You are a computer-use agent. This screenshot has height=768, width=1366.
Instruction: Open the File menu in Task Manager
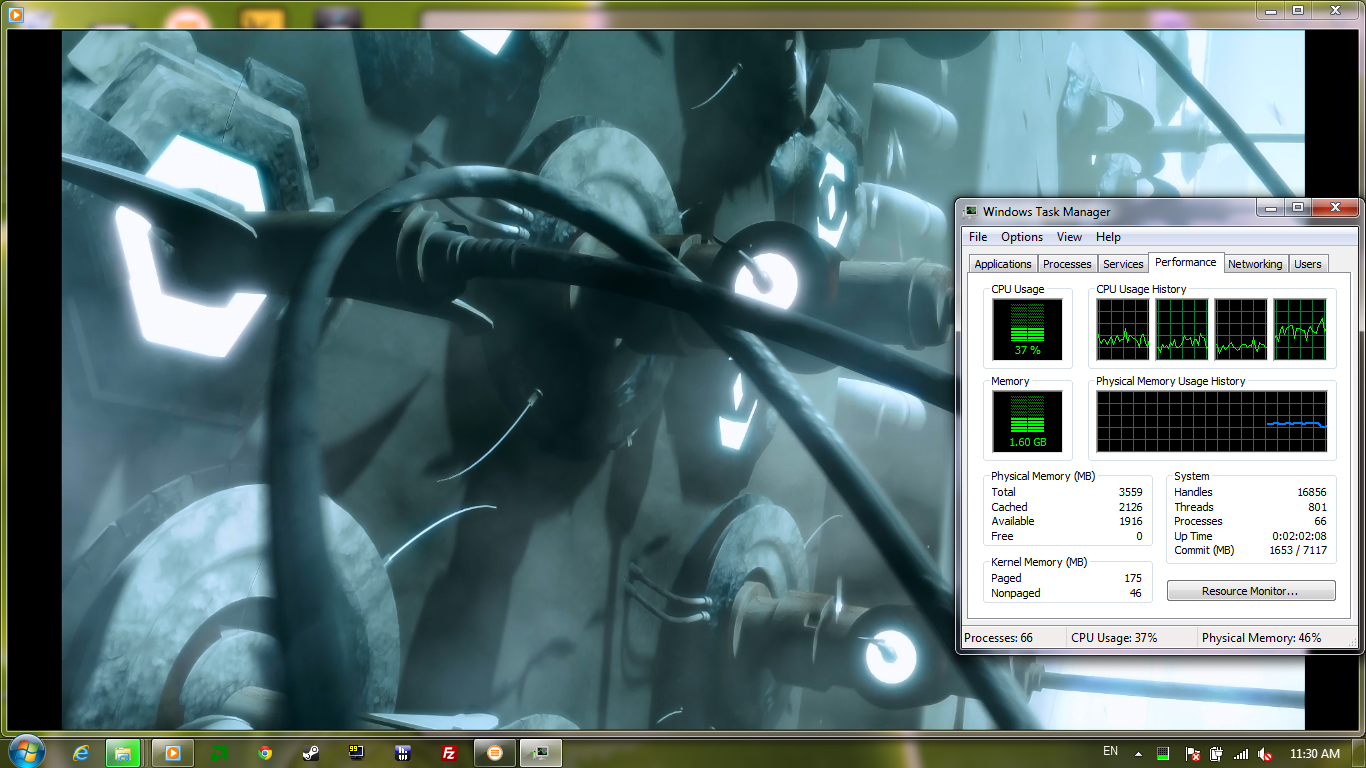(978, 237)
